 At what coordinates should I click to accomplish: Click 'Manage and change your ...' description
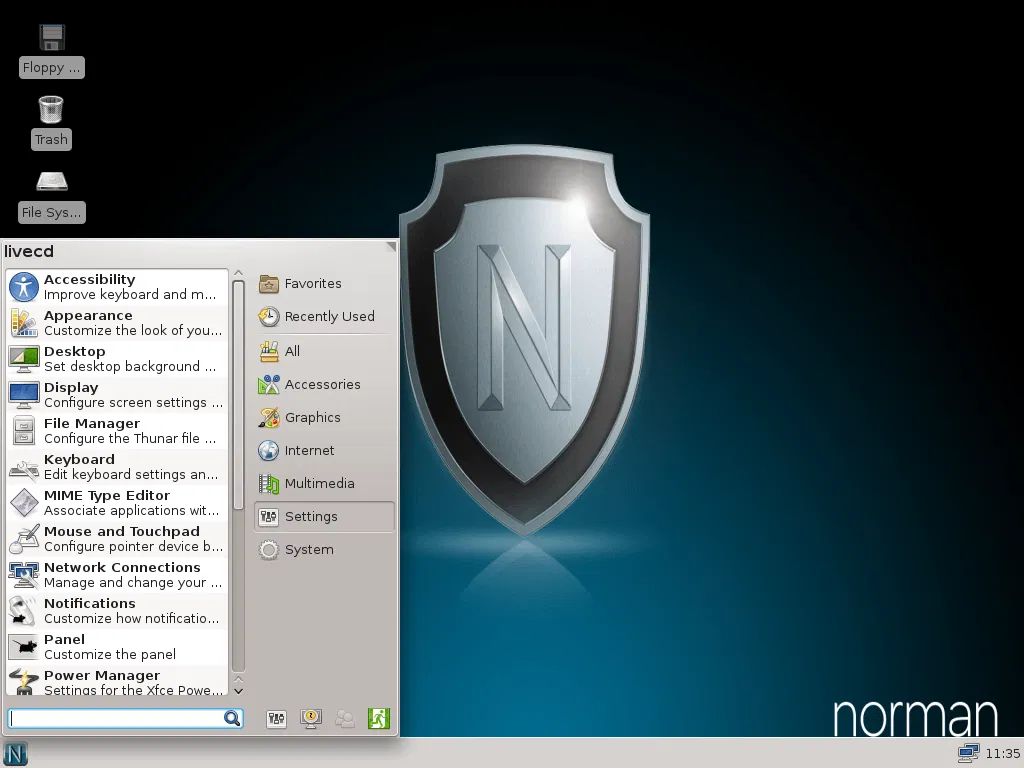133,582
